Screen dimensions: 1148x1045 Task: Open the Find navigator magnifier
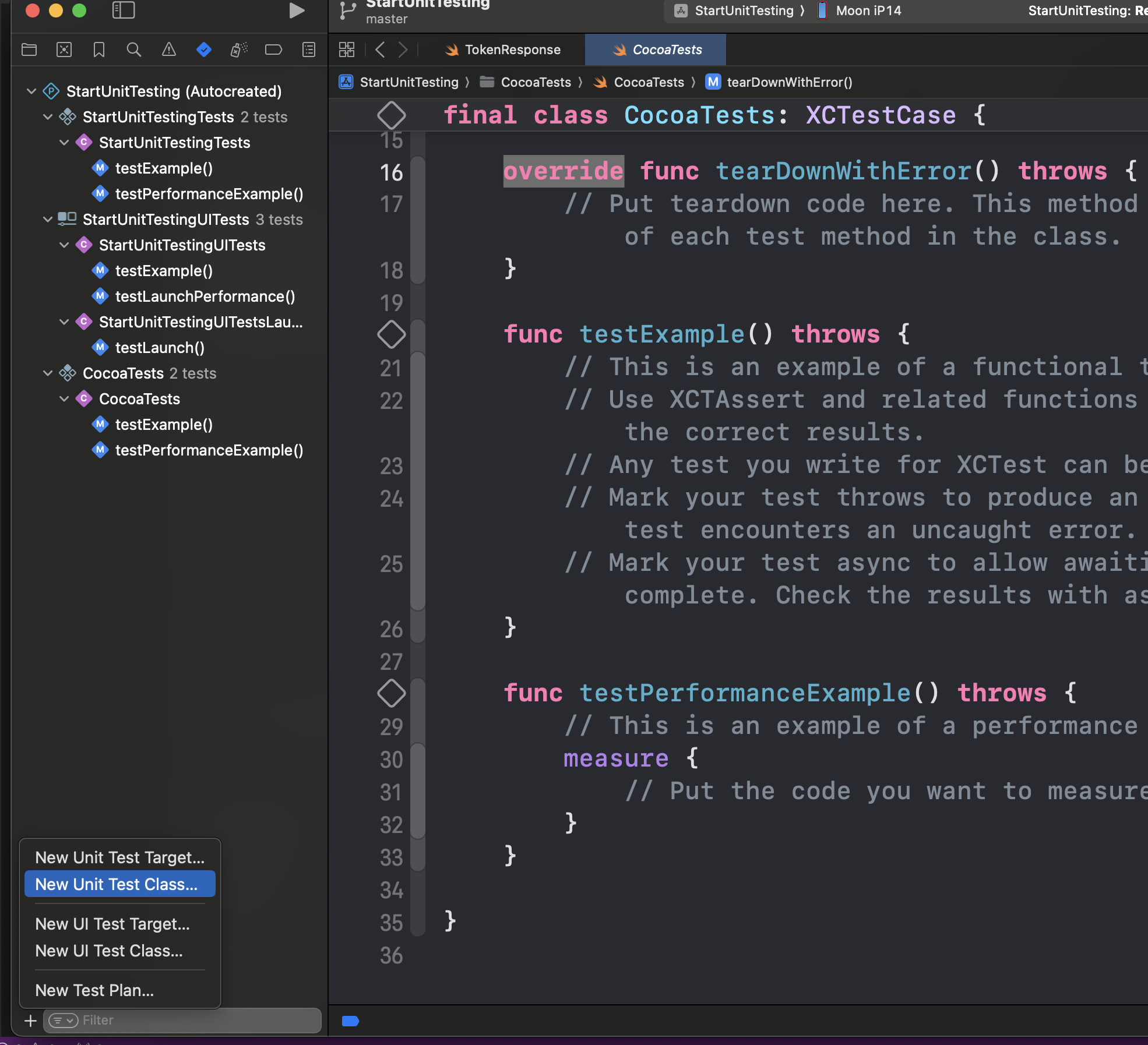[x=134, y=50]
